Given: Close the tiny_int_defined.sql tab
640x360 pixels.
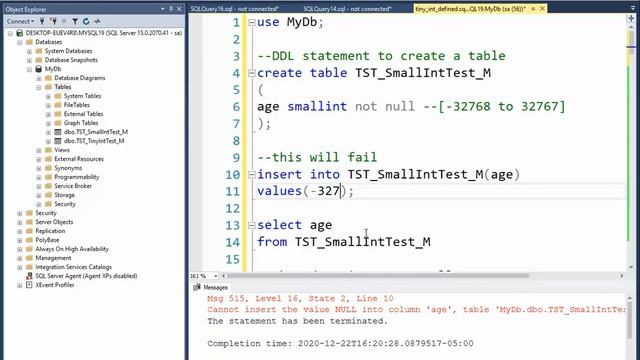Looking at the screenshot, I should click(542, 9).
